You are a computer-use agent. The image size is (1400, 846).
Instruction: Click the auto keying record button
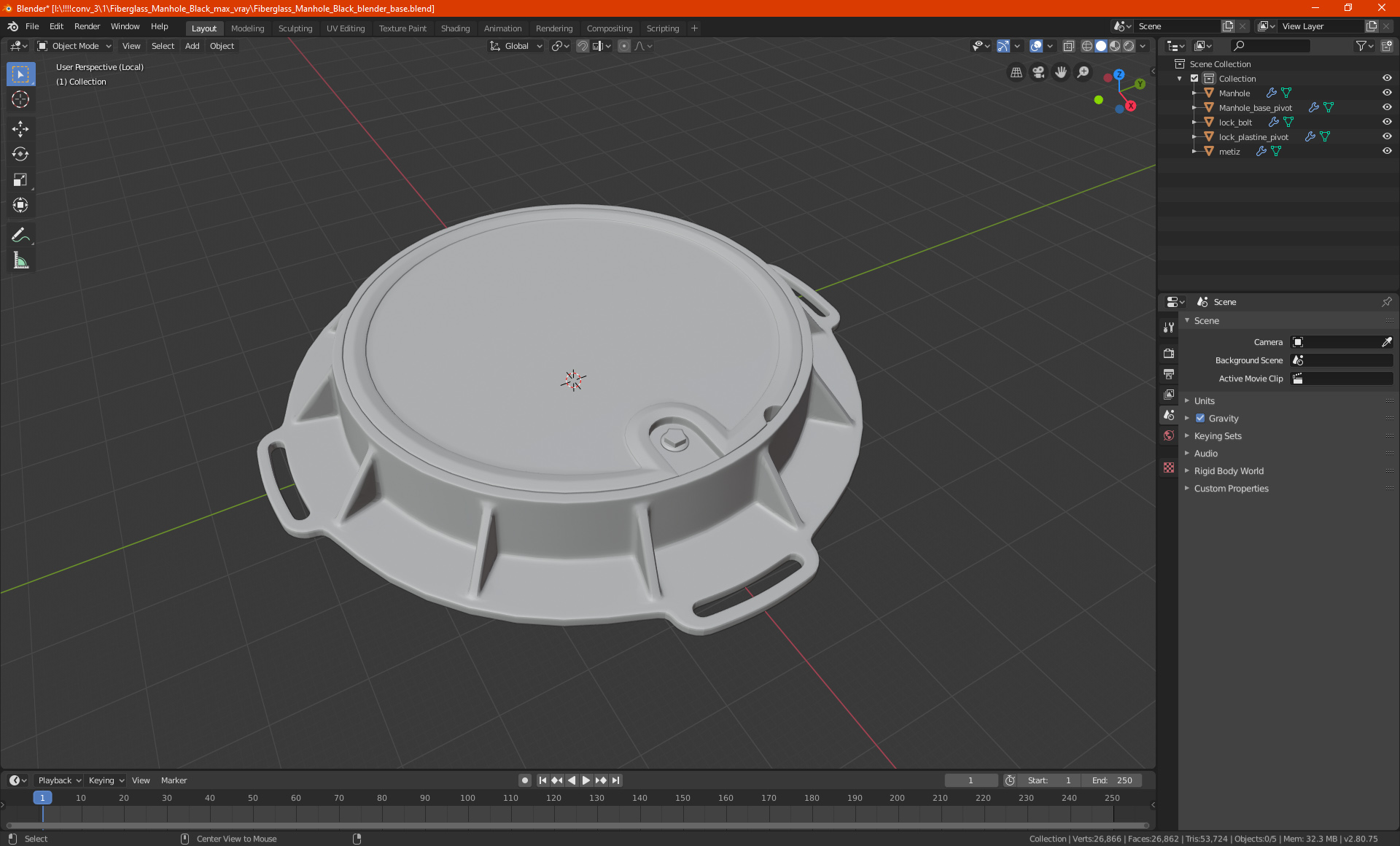[524, 780]
